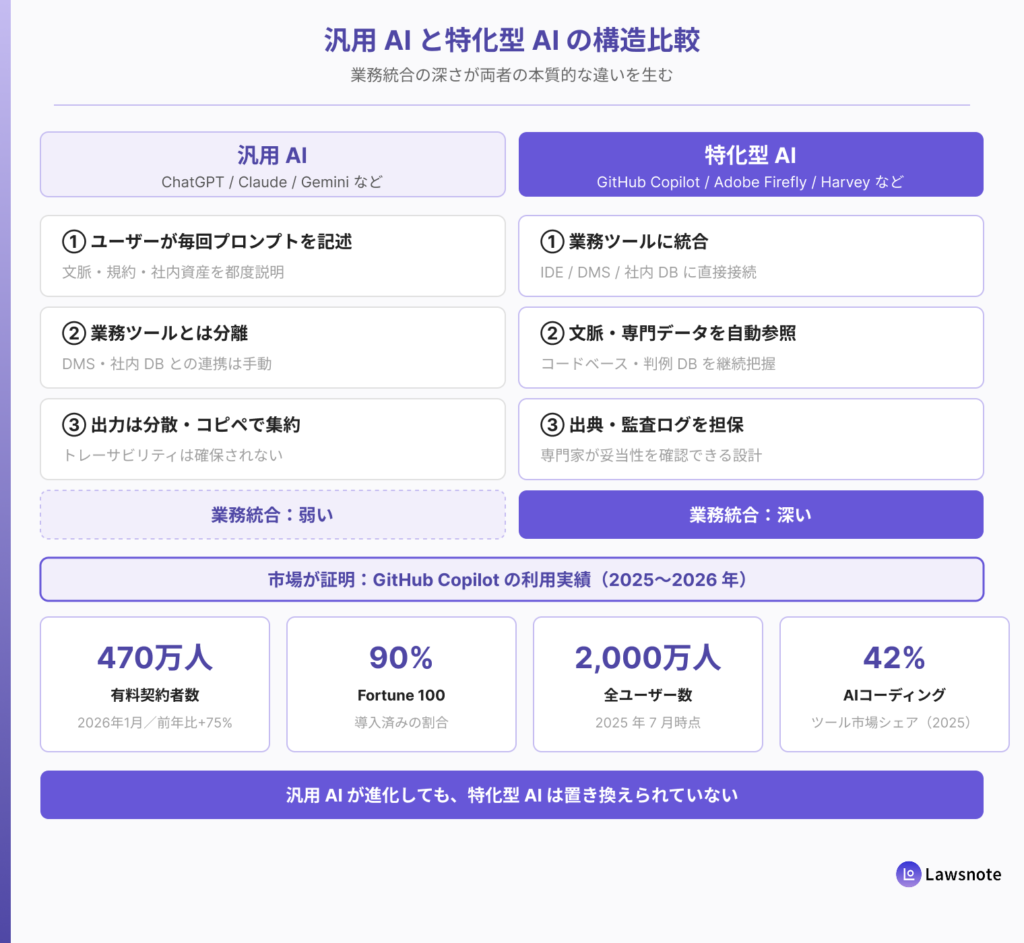Click the AIコーディング label

[894, 695]
